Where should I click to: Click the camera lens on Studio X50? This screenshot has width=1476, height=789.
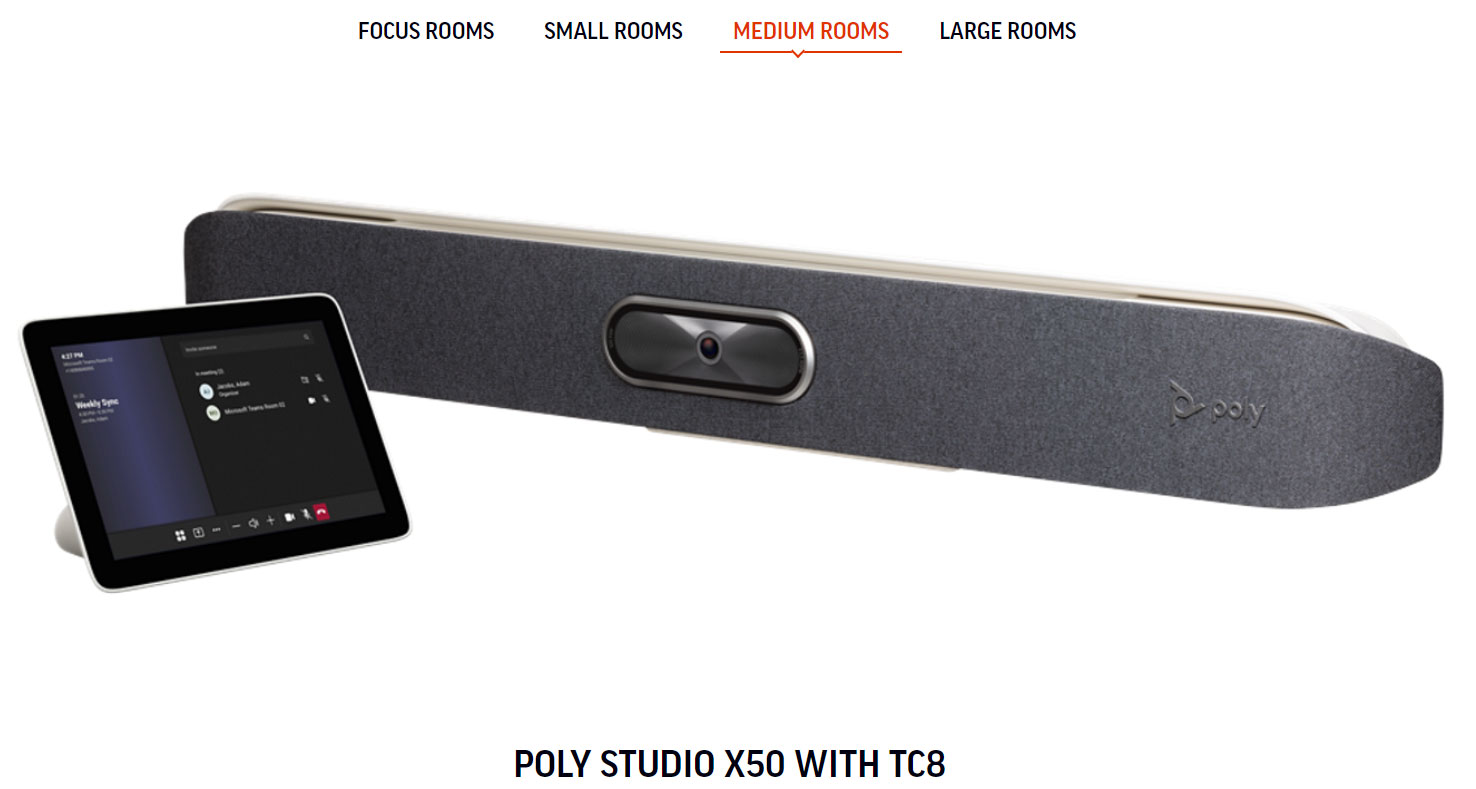pos(709,348)
